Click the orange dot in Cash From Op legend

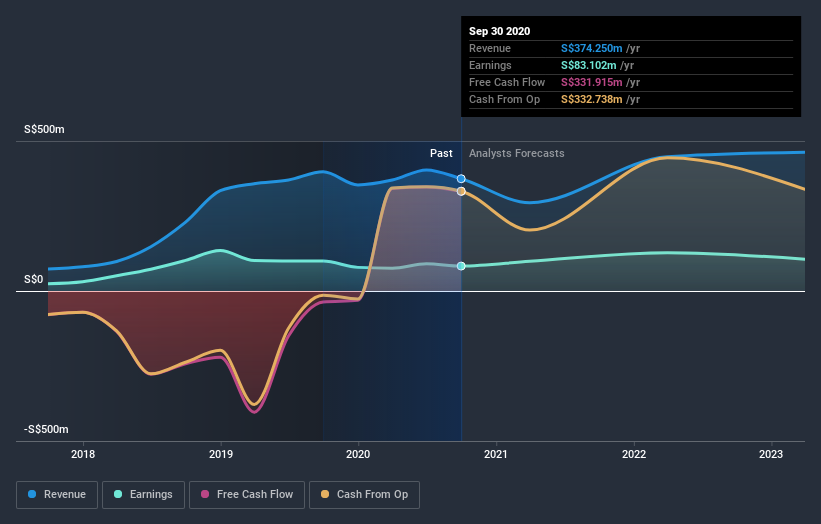[325, 494]
